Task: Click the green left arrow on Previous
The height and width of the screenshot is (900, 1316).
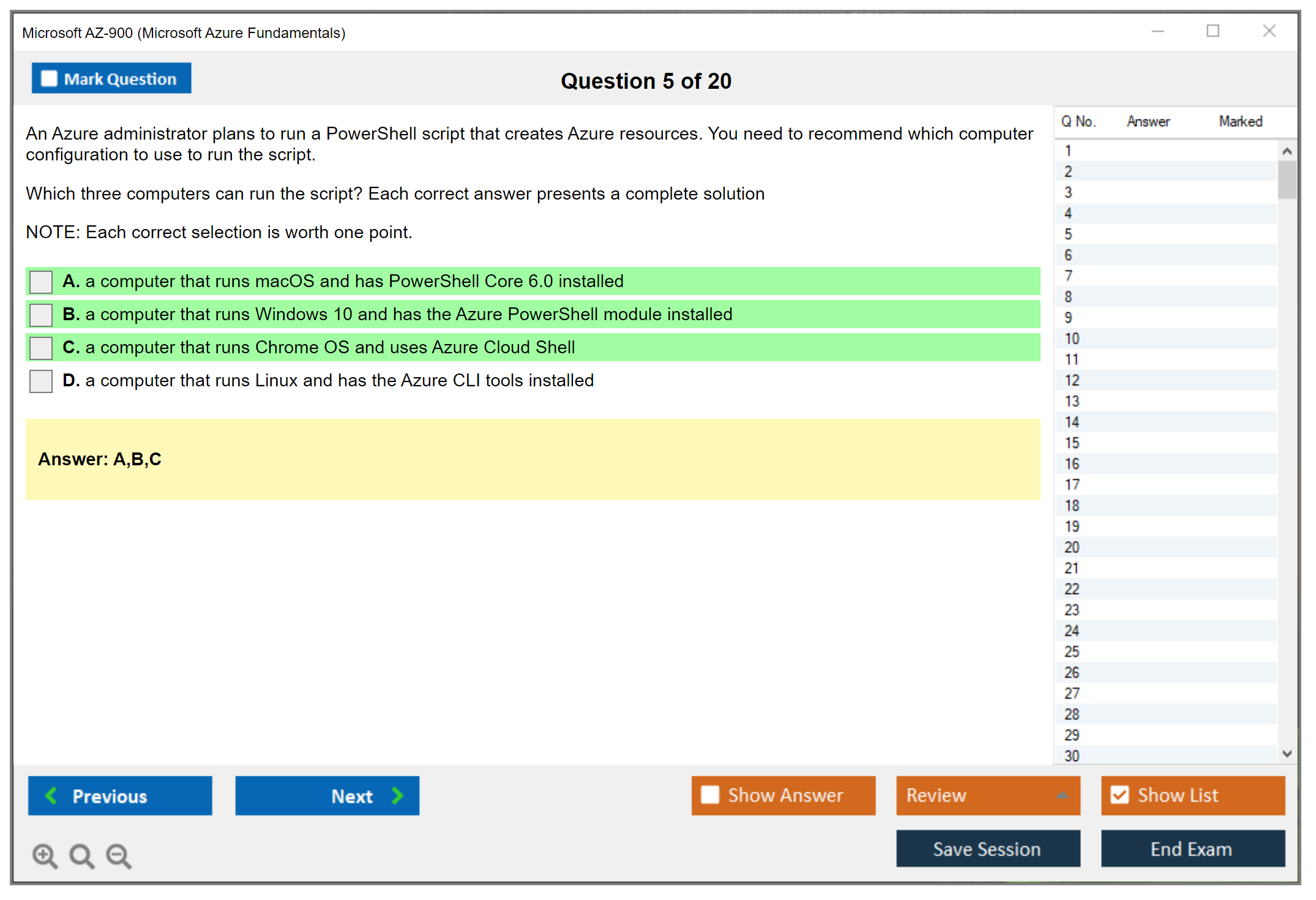Action: point(51,795)
